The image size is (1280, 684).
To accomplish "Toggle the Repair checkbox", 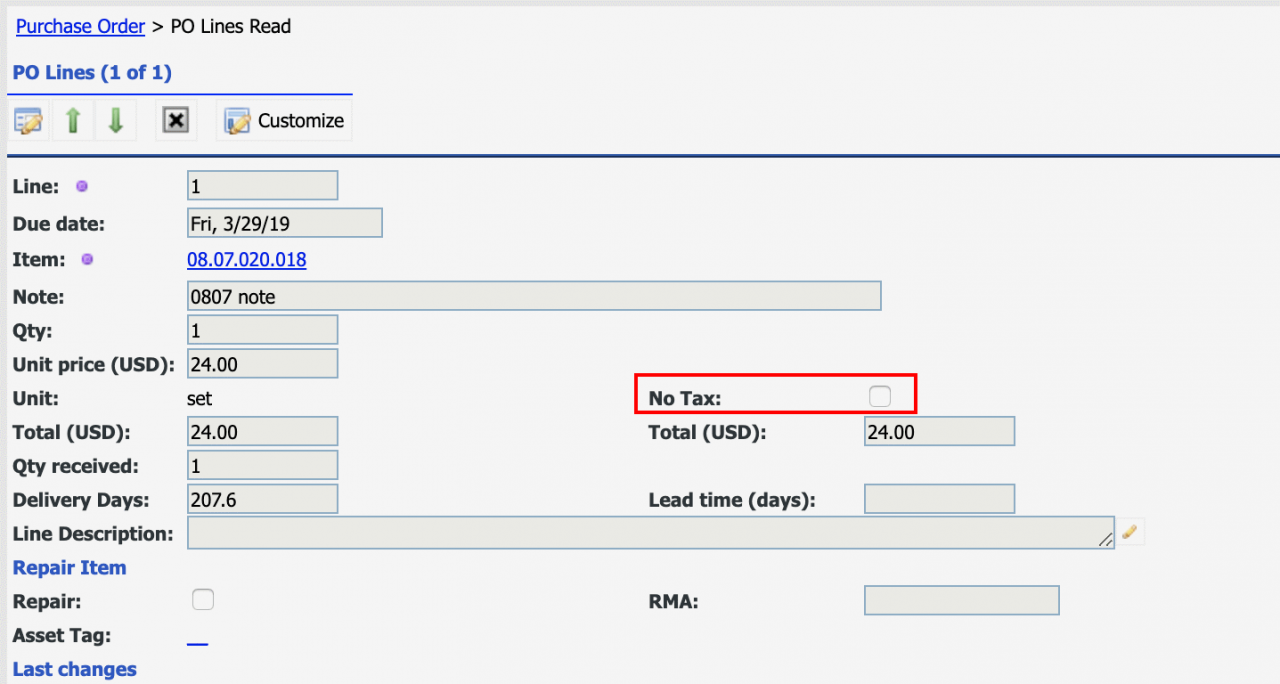I will [202, 600].
